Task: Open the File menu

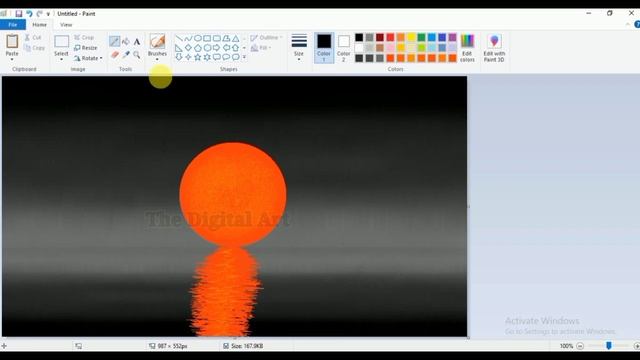Action: click(13, 25)
